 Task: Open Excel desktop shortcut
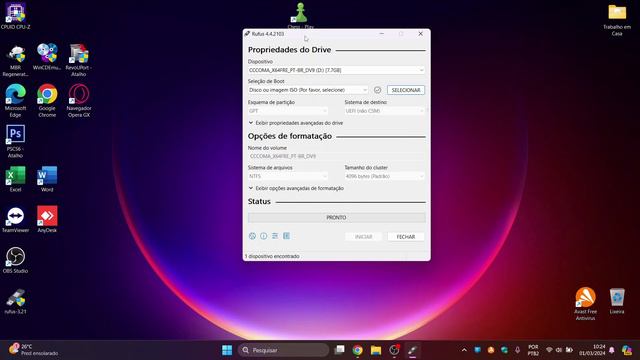pyautogui.click(x=16, y=179)
